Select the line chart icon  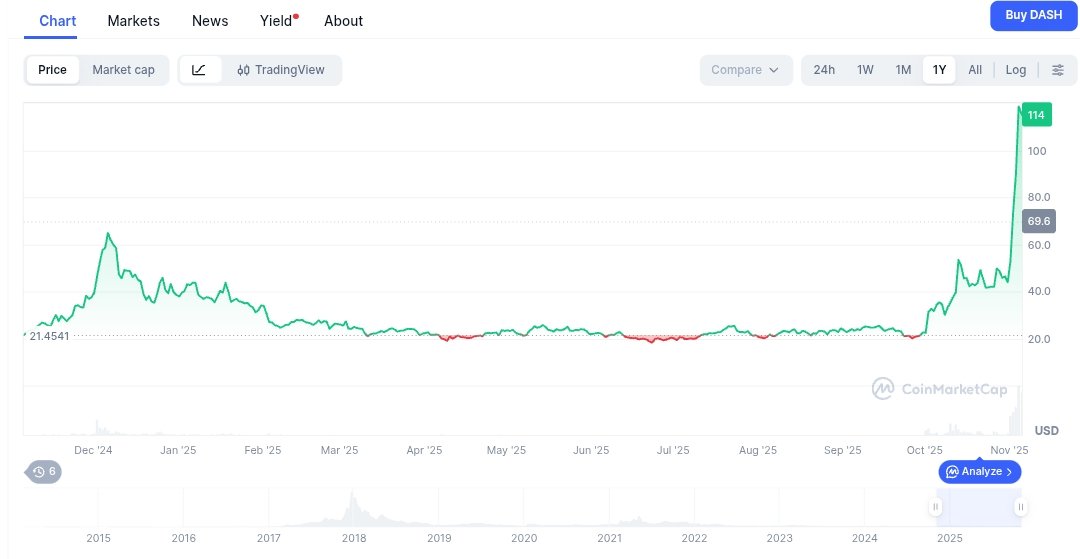(x=199, y=70)
